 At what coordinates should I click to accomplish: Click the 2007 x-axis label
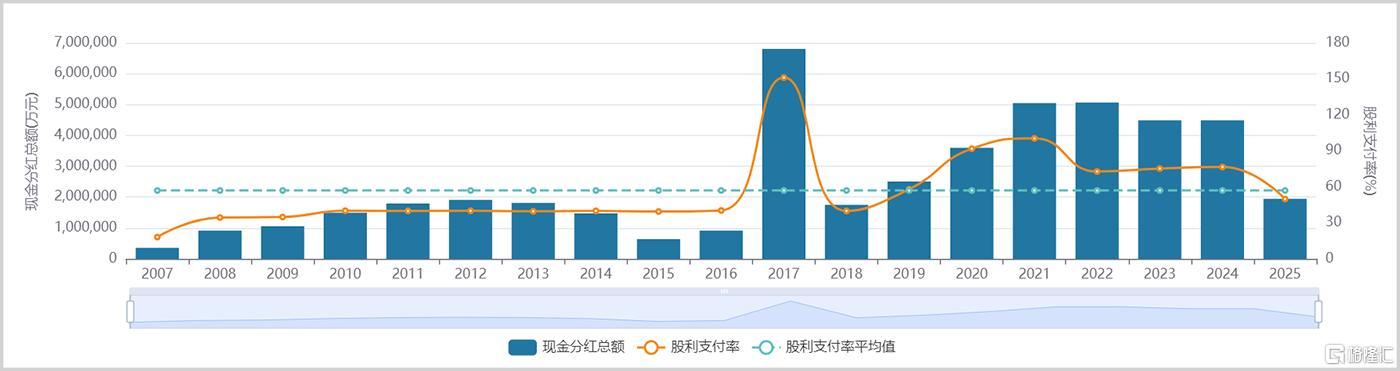(157, 273)
